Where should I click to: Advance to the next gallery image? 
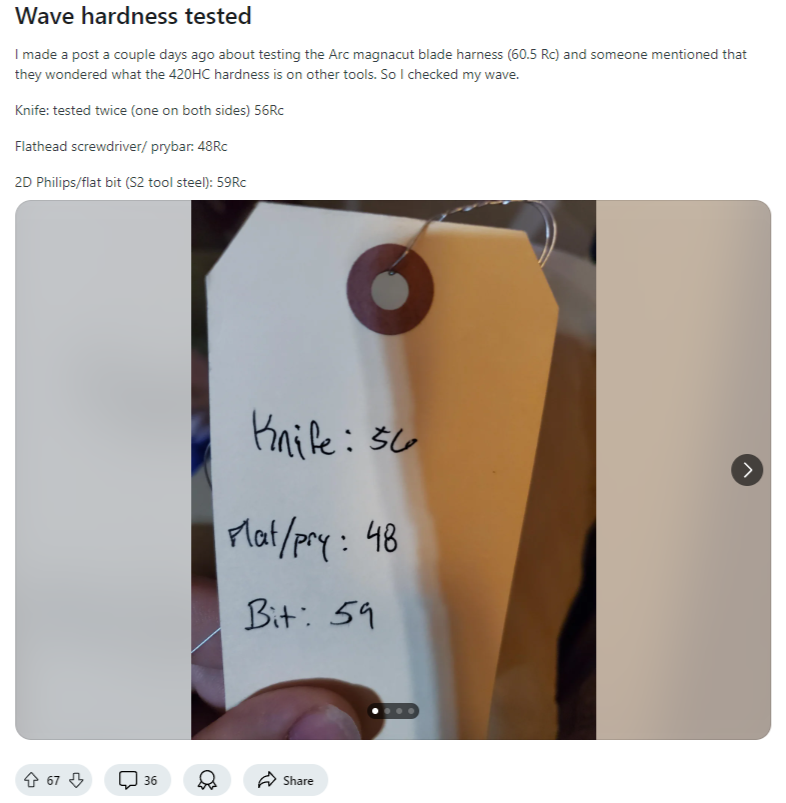click(747, 470)
